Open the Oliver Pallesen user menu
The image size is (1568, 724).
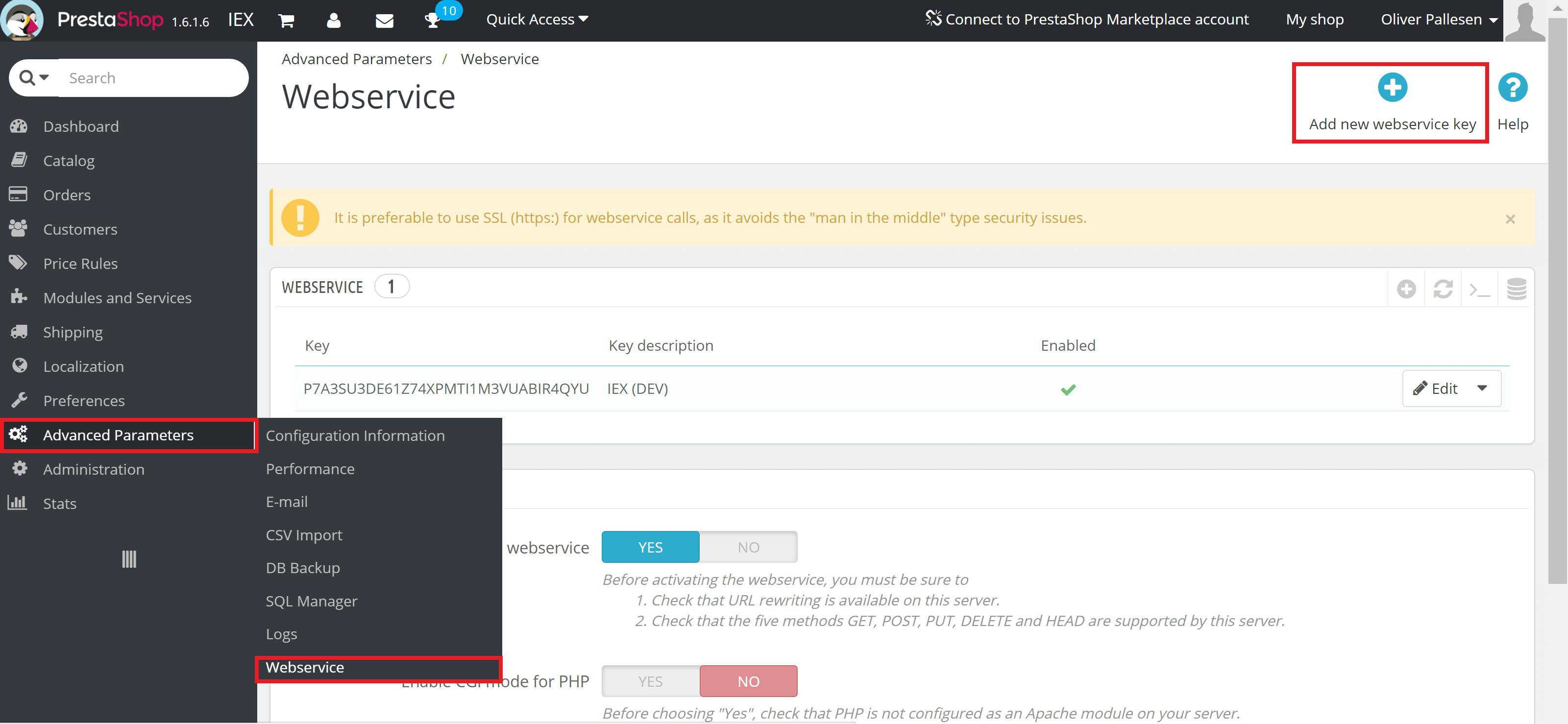click(x=1439, y=20)
